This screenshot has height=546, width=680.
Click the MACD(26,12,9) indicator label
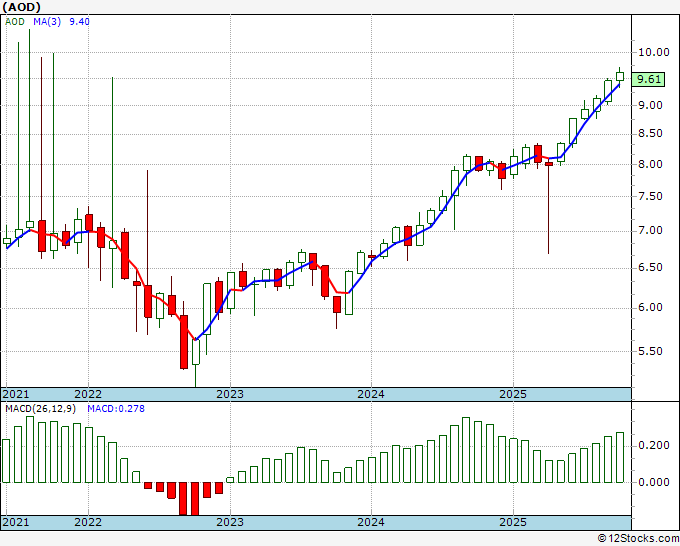[x=41, y=409]
